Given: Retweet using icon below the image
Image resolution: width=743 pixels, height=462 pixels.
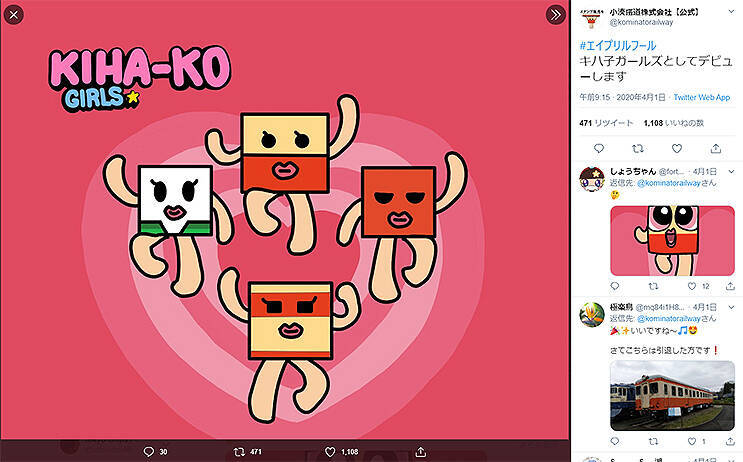Looking at the screenshot, I should click(241, 452).
